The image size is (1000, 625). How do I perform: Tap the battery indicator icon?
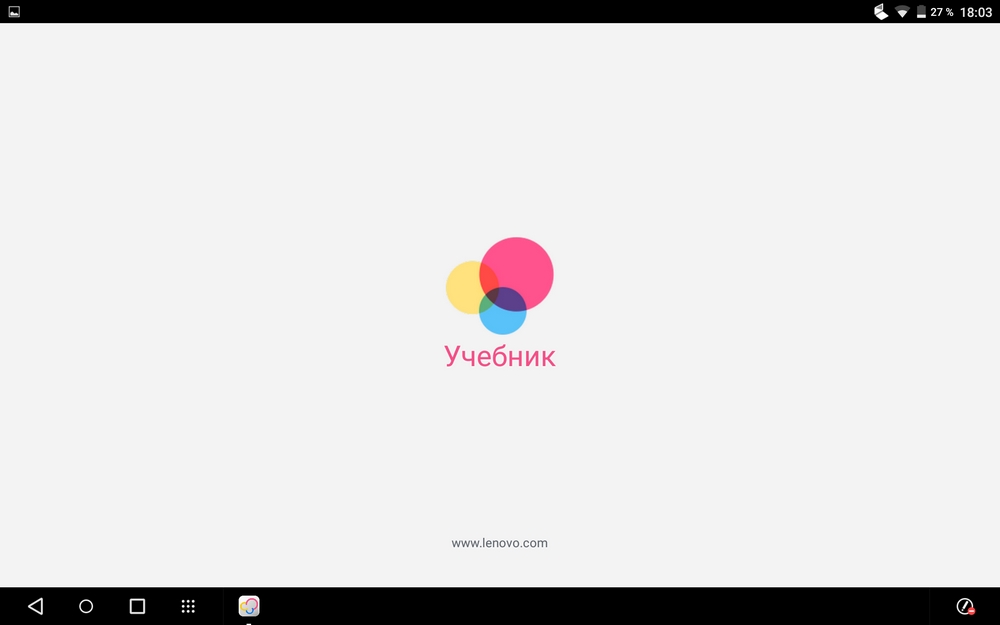[x=921, y=11]
